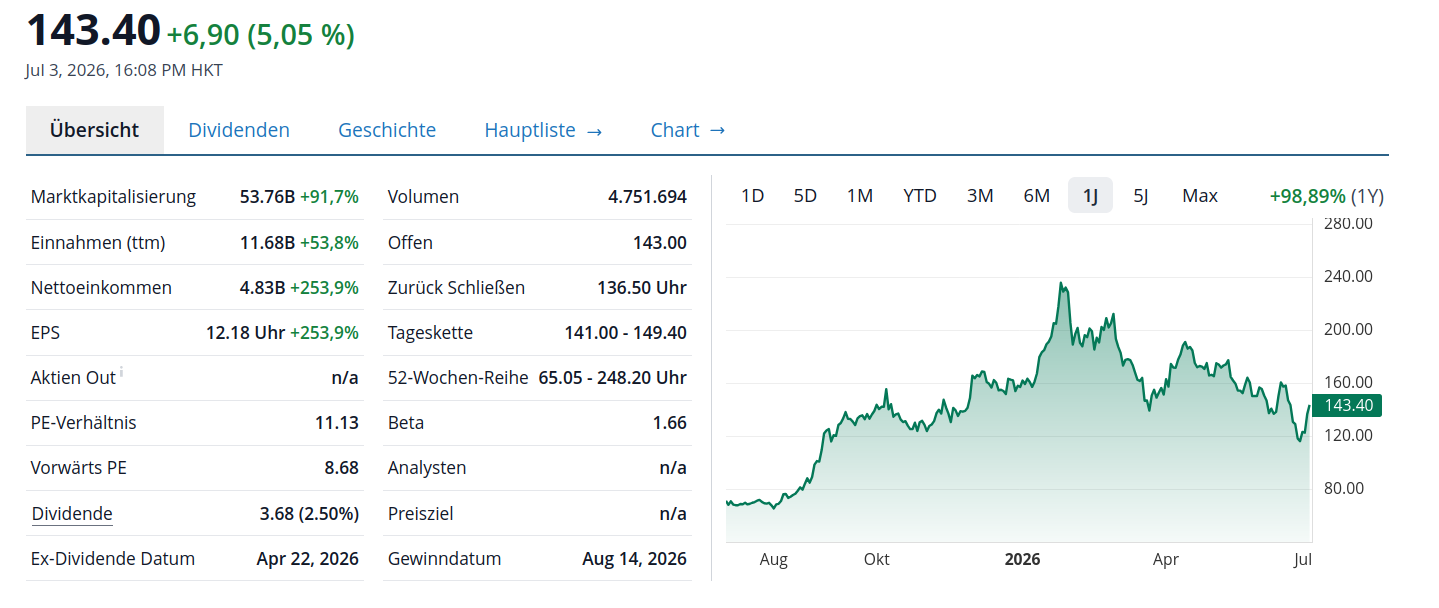Image resolution: width=1439 pixels, height=608 pixels.
Task: Set chart range to 6M
Action: click(x=1037, y=196)
